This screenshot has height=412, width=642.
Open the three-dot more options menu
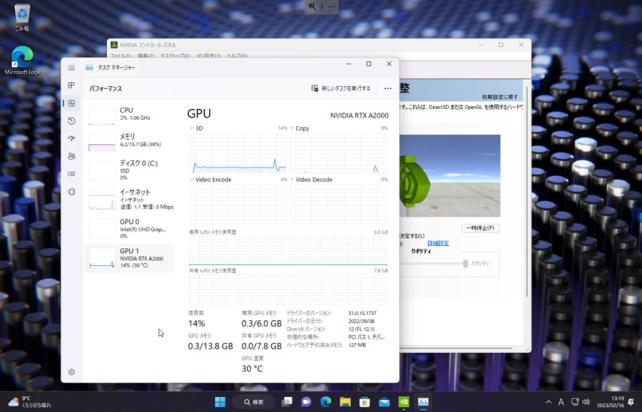click(x=387, y=88)
